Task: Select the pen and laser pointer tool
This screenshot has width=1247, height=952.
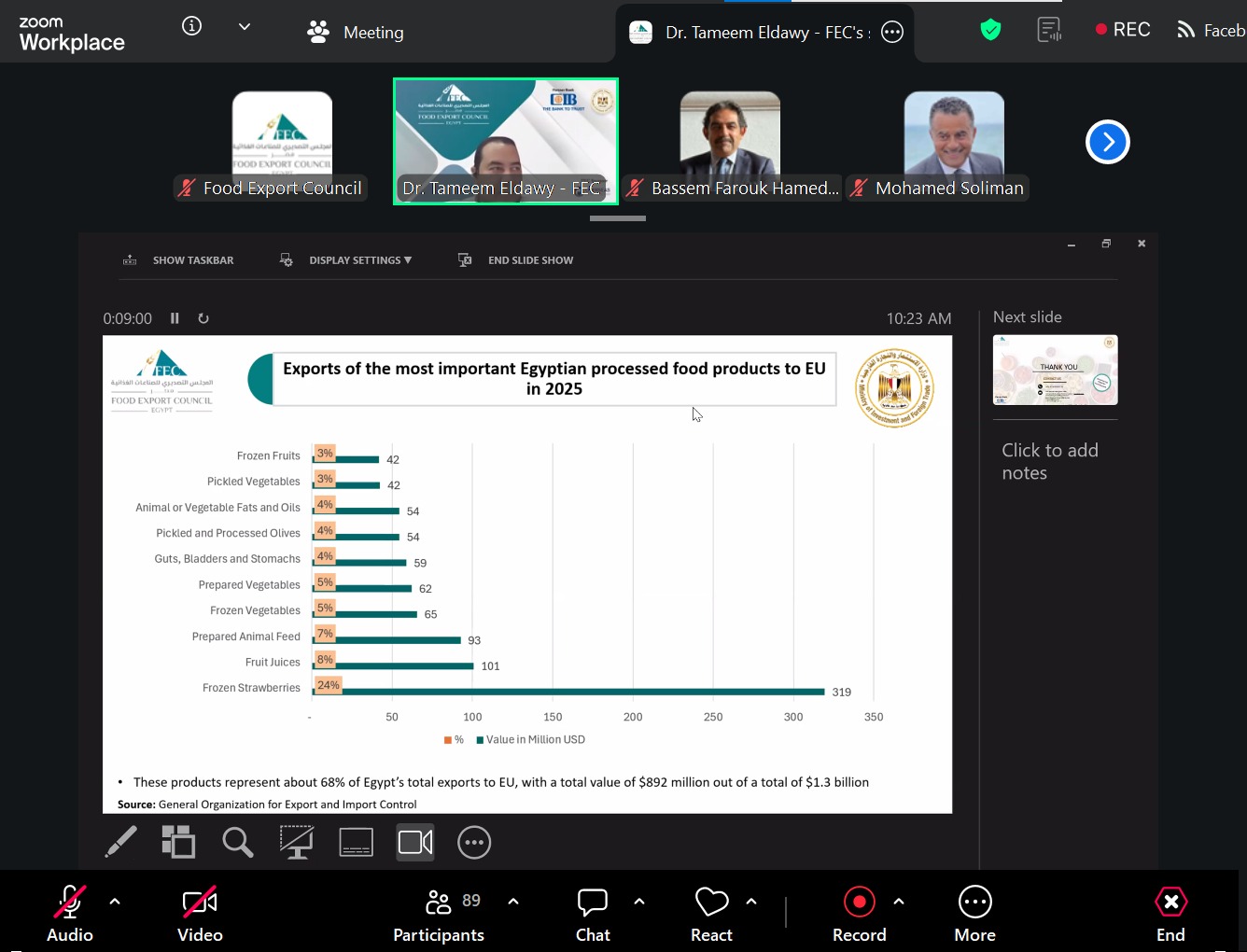Action: pyautogui.click(x=121, y=842)
